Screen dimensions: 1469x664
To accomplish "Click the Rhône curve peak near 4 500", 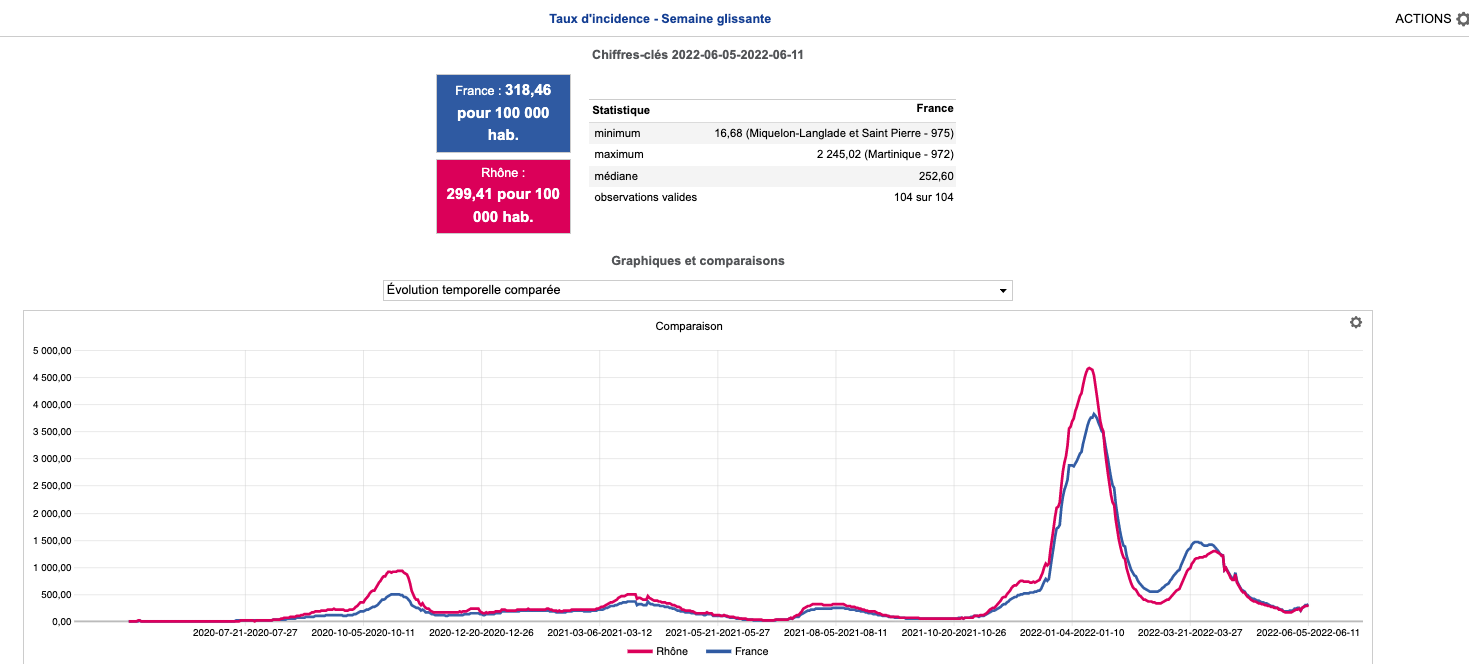I will 1089,369.
